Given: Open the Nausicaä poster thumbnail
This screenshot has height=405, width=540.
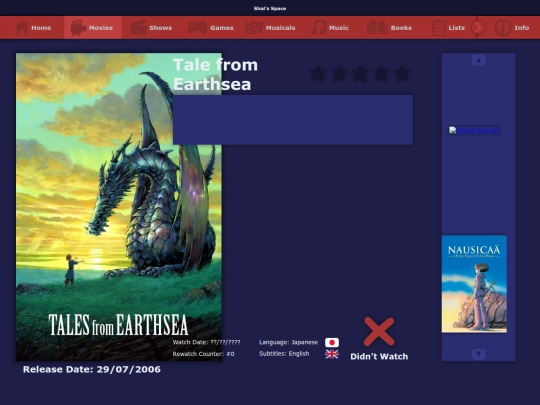Looking at the screenshot, I should tap(474, 284).
